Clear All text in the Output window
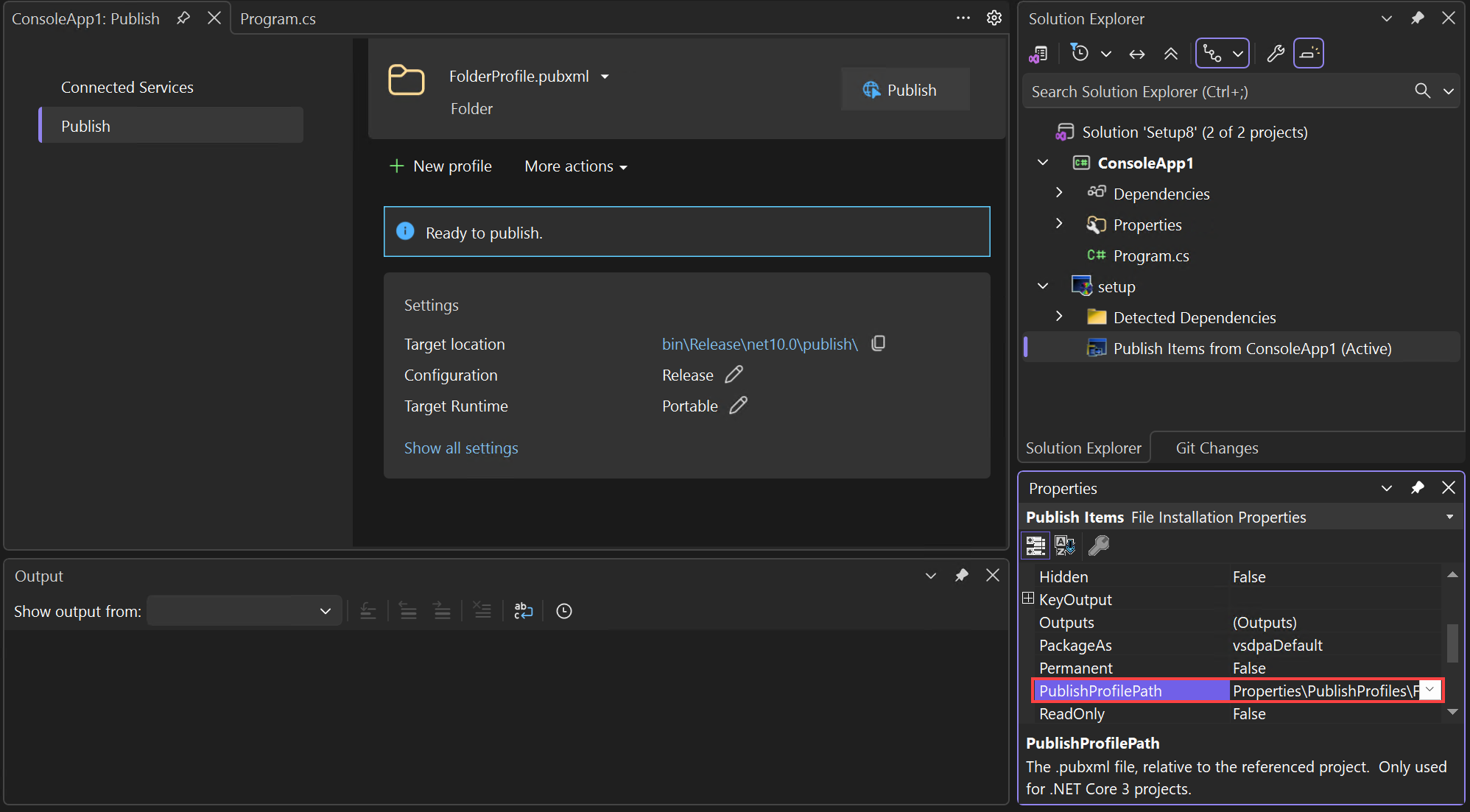Viewport: 1470px width, 812px height. tap(482, 611)
